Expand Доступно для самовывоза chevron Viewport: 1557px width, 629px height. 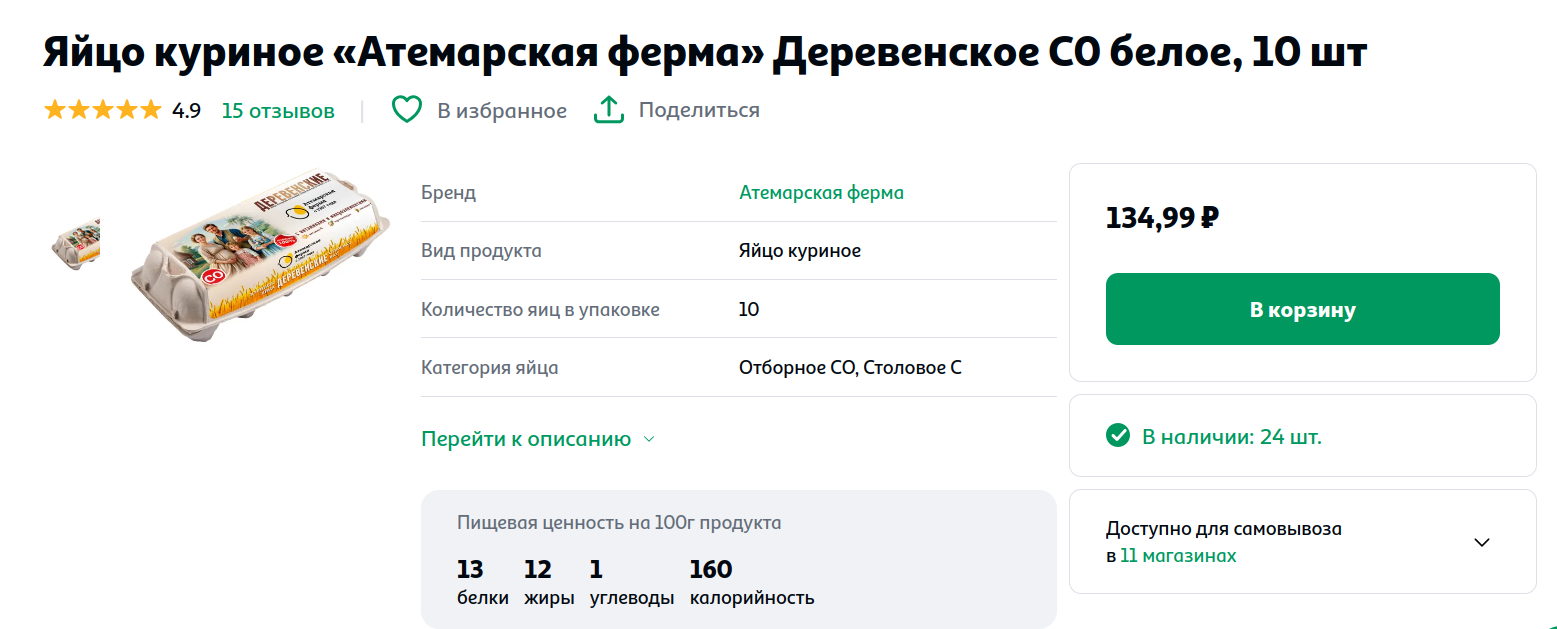[x=1482, y=542]
